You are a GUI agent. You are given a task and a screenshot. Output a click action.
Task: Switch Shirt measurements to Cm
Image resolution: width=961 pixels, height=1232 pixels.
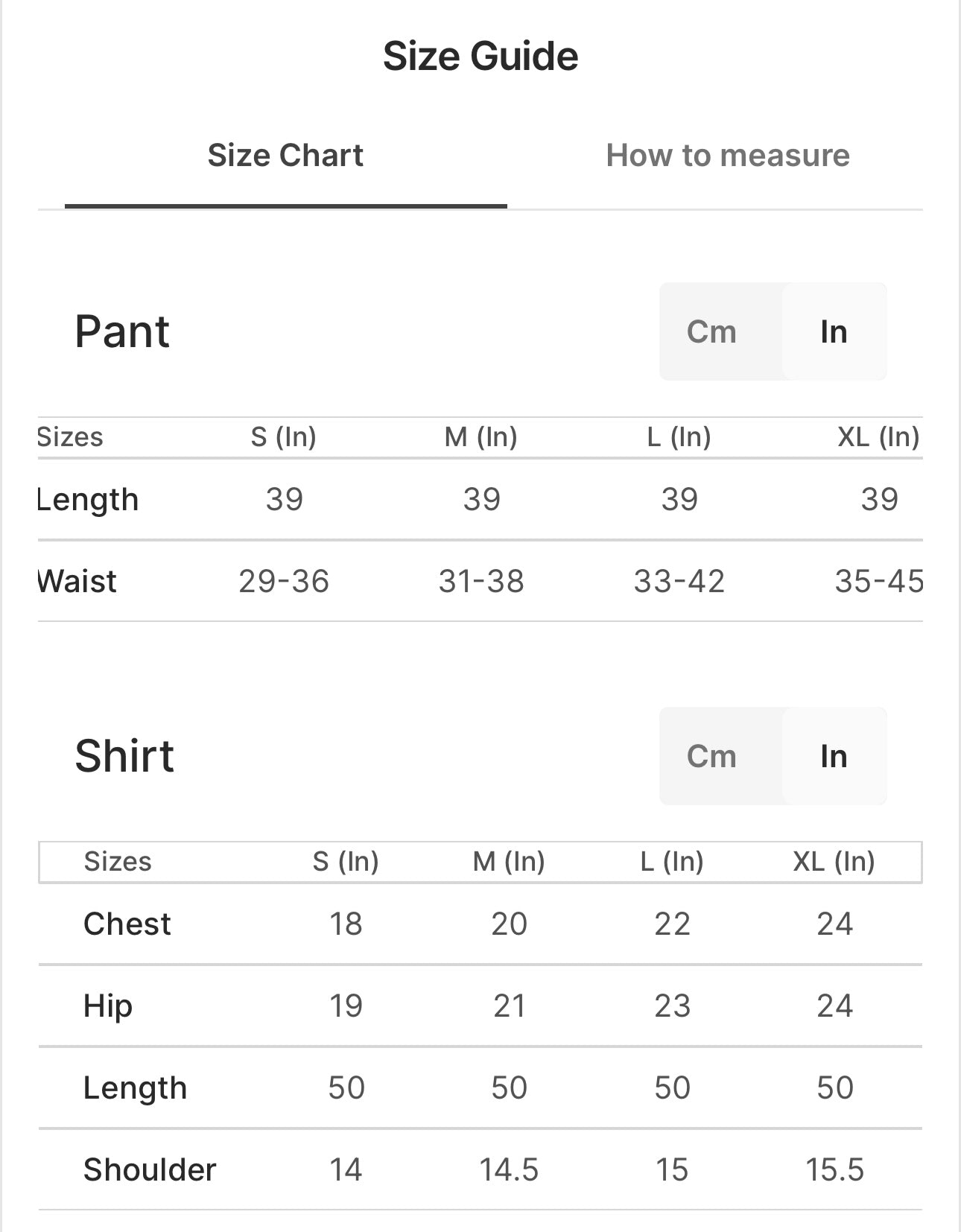click(711, 756)
